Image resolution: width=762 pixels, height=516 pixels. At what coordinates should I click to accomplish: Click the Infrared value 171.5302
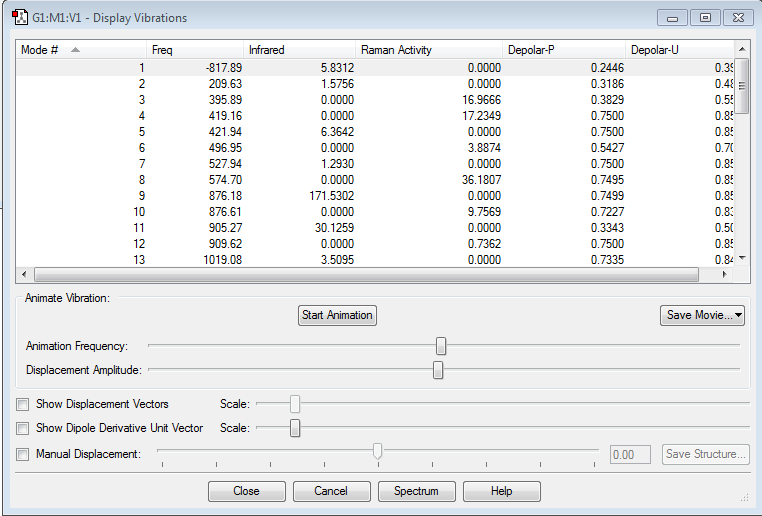pos(331,196)
